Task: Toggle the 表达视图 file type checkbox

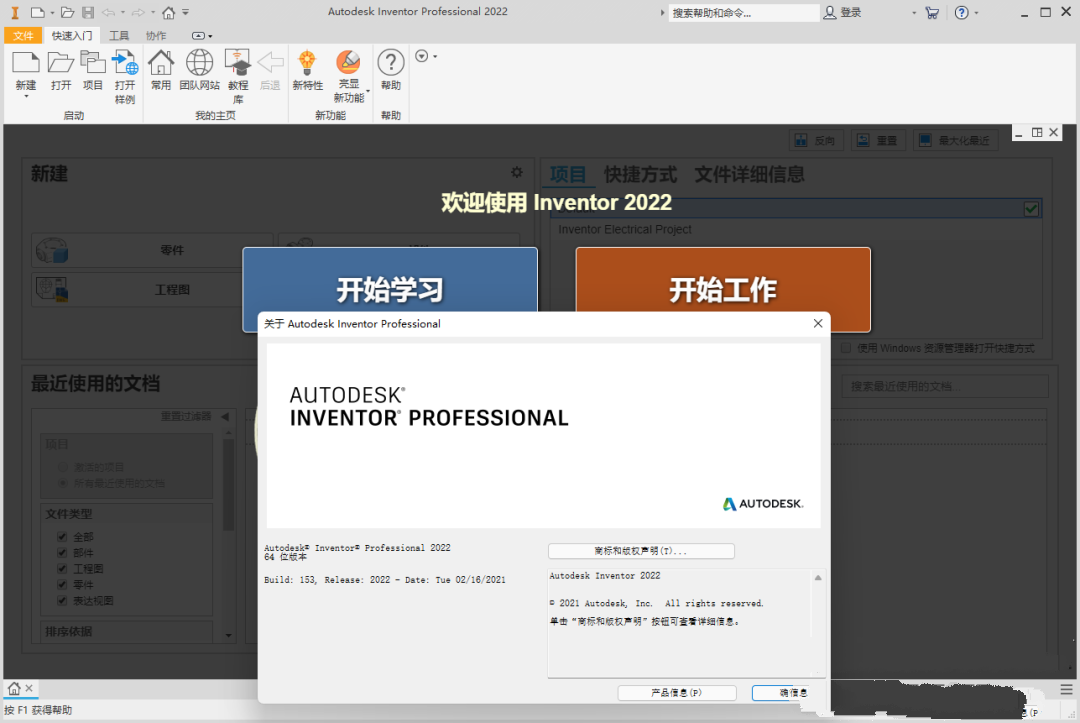Action: [62, 600]
